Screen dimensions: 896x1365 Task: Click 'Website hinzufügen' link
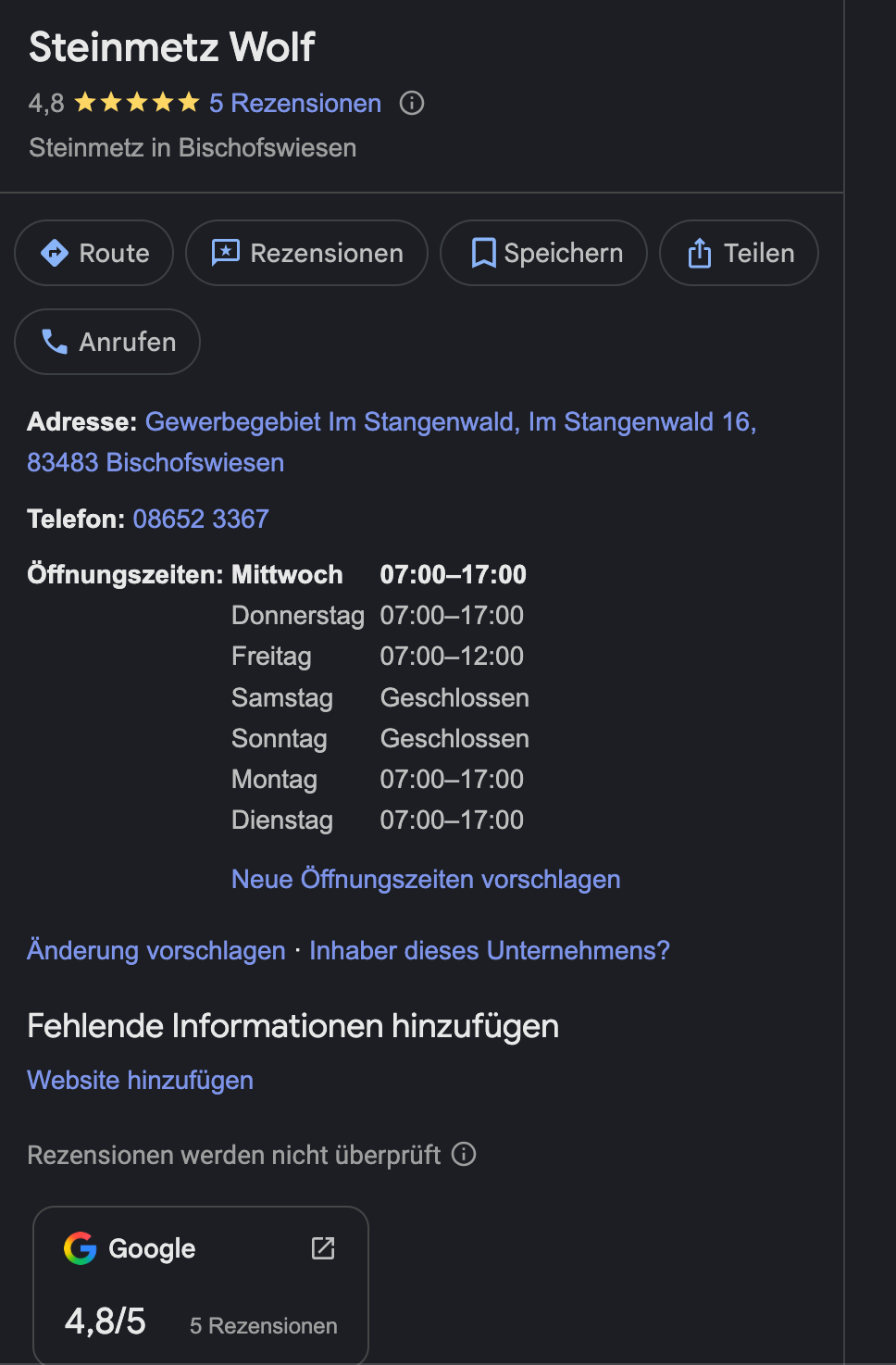[141, 1080]
